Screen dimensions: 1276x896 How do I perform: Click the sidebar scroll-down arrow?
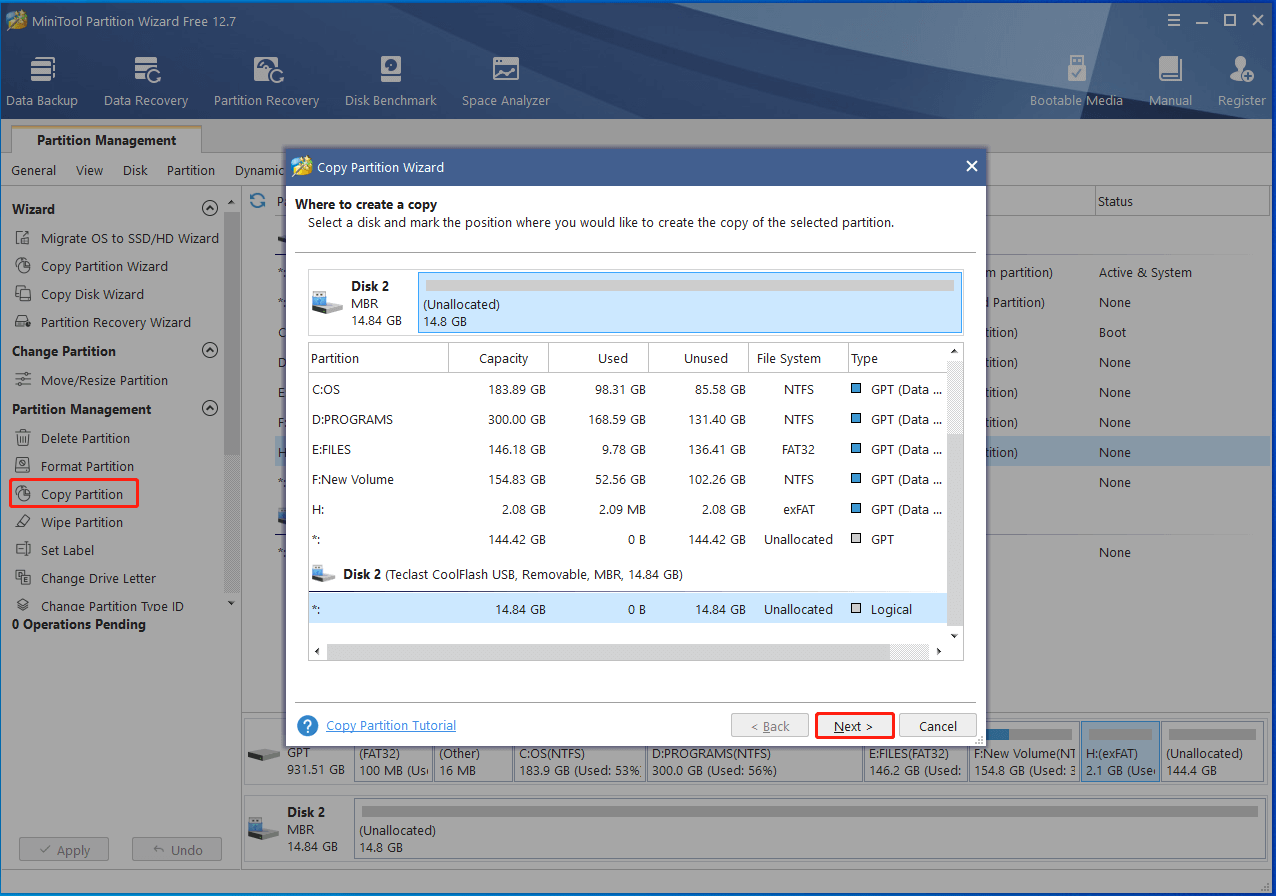coord(232,603)
